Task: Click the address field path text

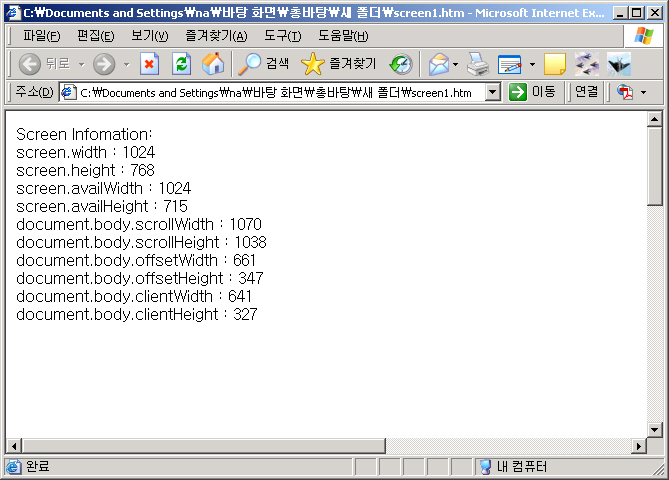Action: coord(276,93)
